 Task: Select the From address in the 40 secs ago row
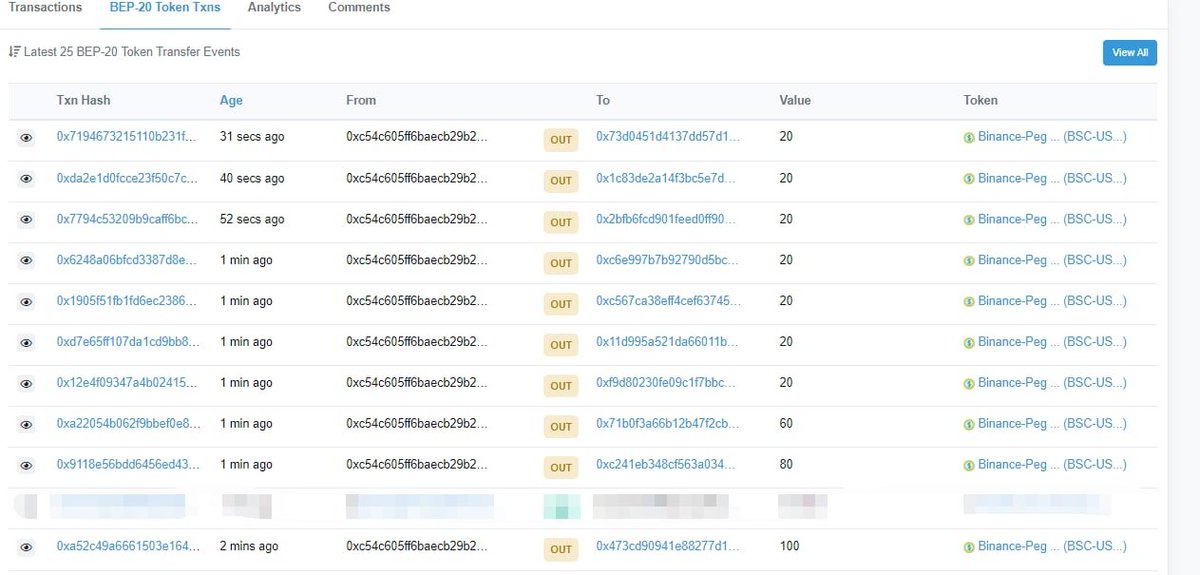coord(417,178)
